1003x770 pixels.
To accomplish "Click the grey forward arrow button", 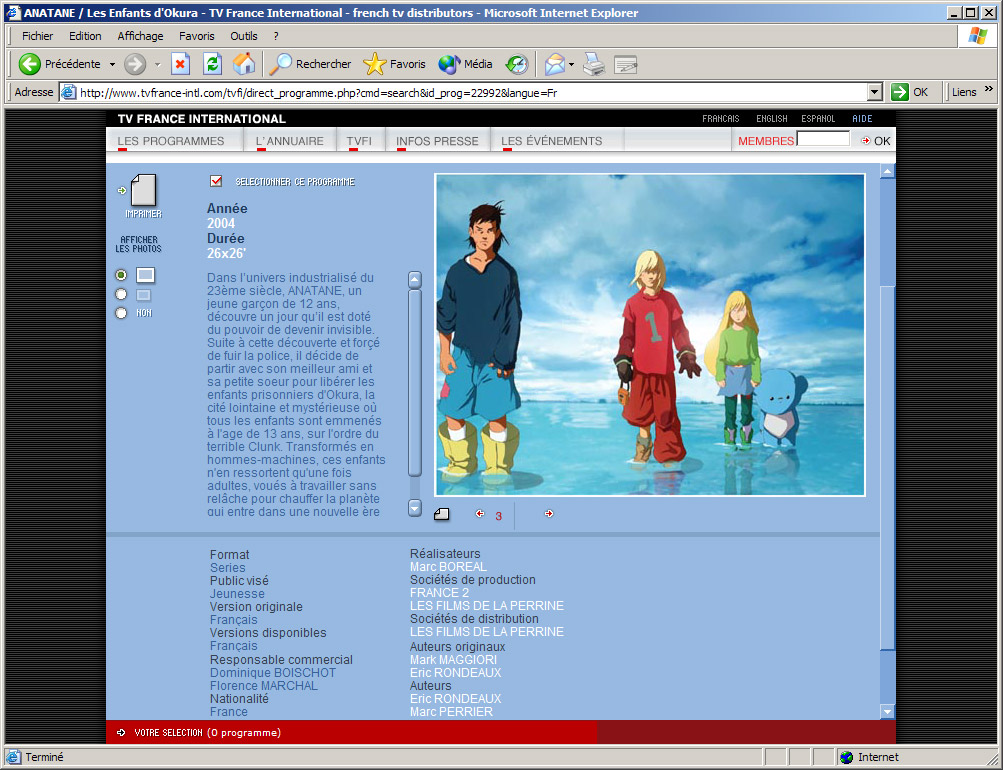I will (x=135, y=64).
